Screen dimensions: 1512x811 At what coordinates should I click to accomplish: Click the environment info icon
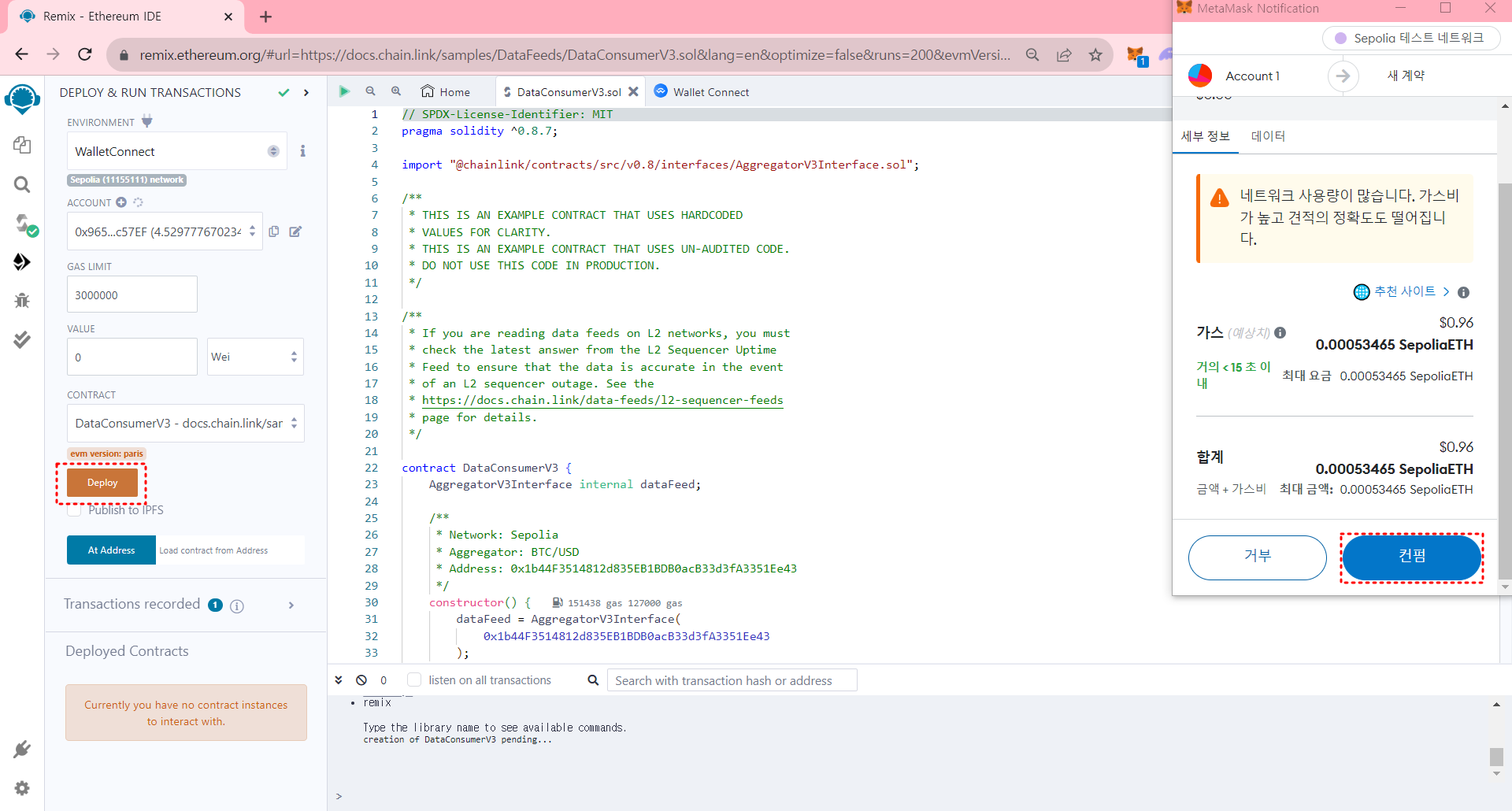click(302, 151)
